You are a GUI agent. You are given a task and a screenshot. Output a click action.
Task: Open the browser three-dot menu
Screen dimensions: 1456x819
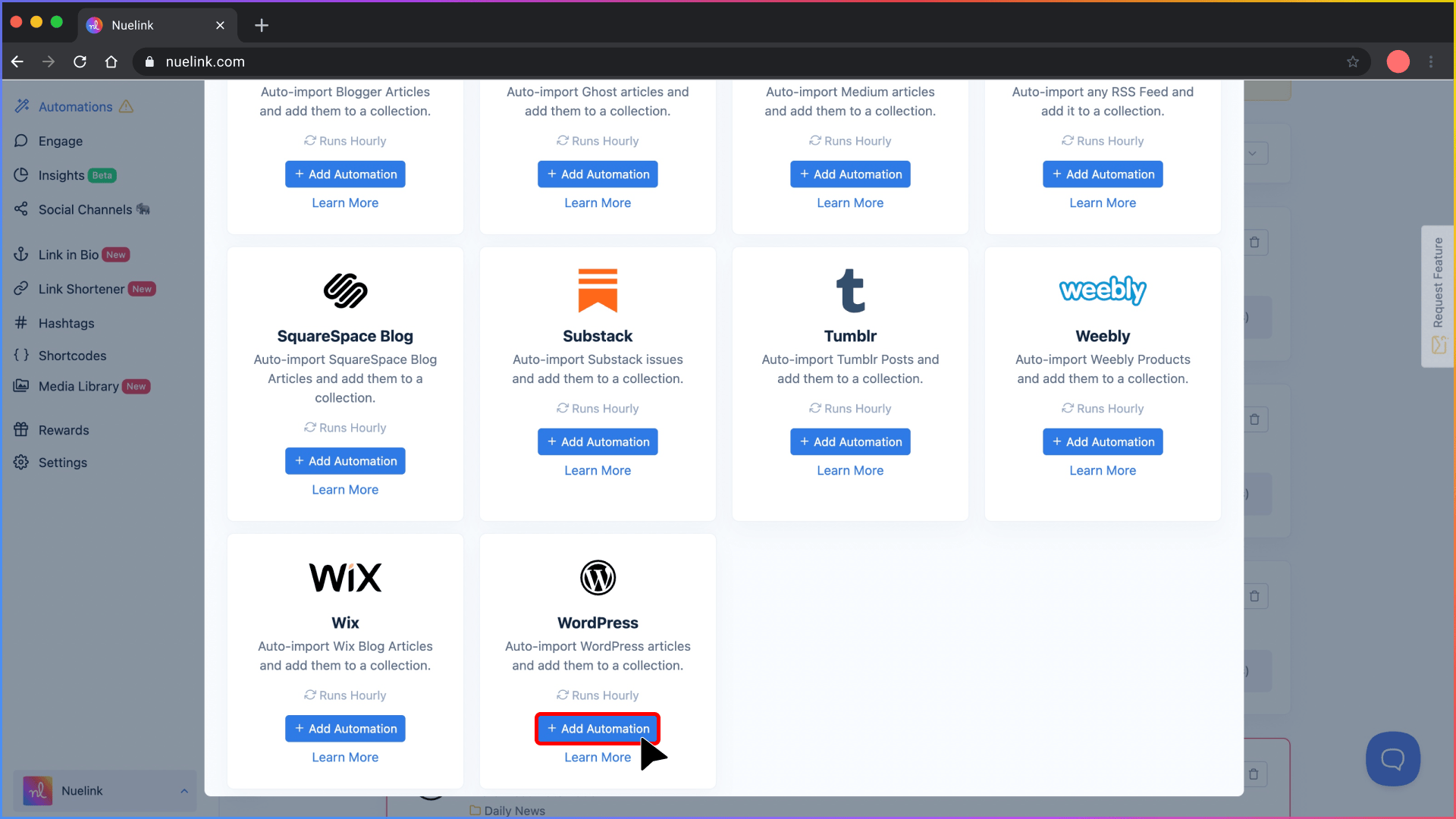(1431, 61)
